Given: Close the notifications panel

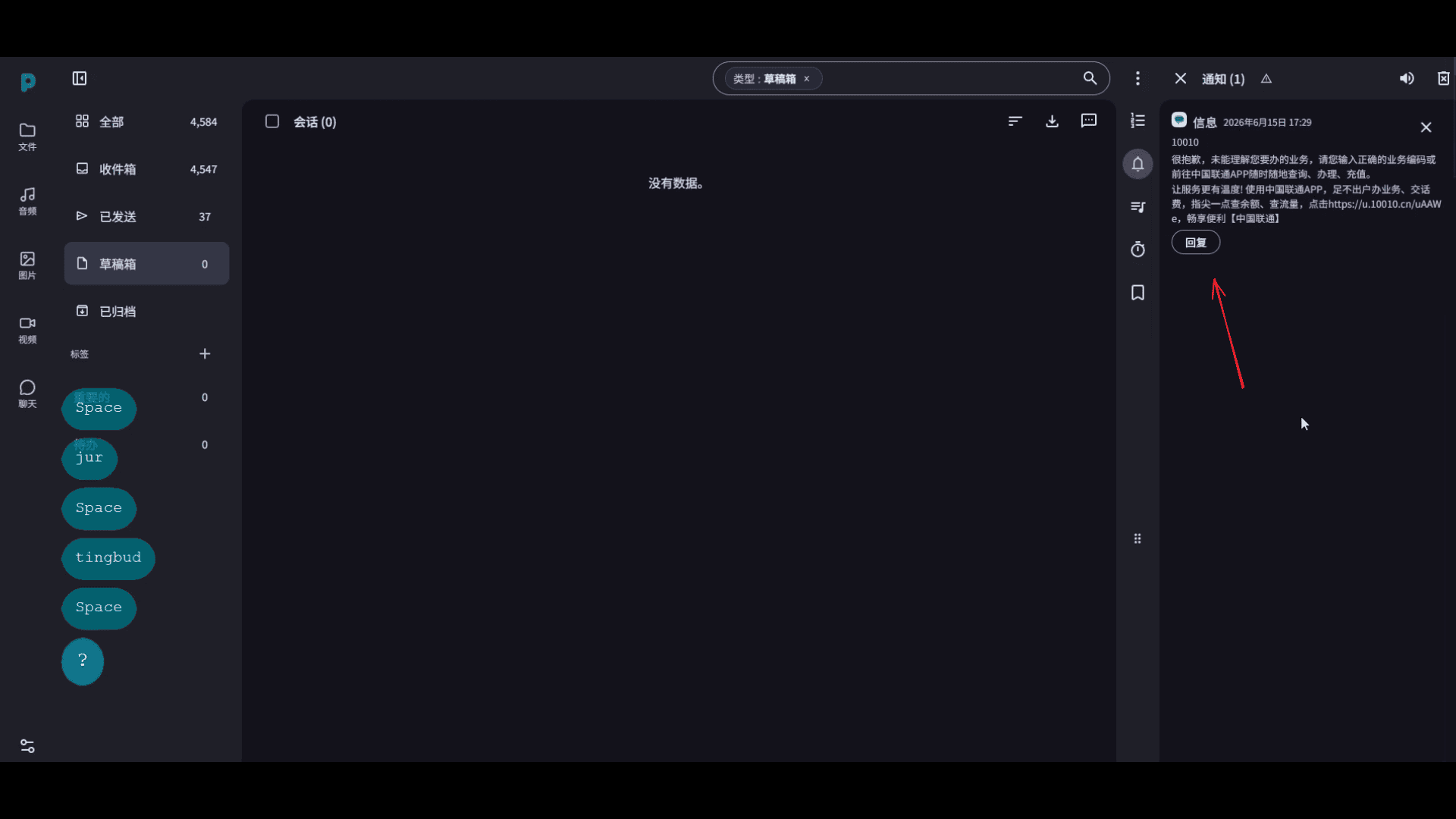Looking at the screenshot, I should [1181, 78].
